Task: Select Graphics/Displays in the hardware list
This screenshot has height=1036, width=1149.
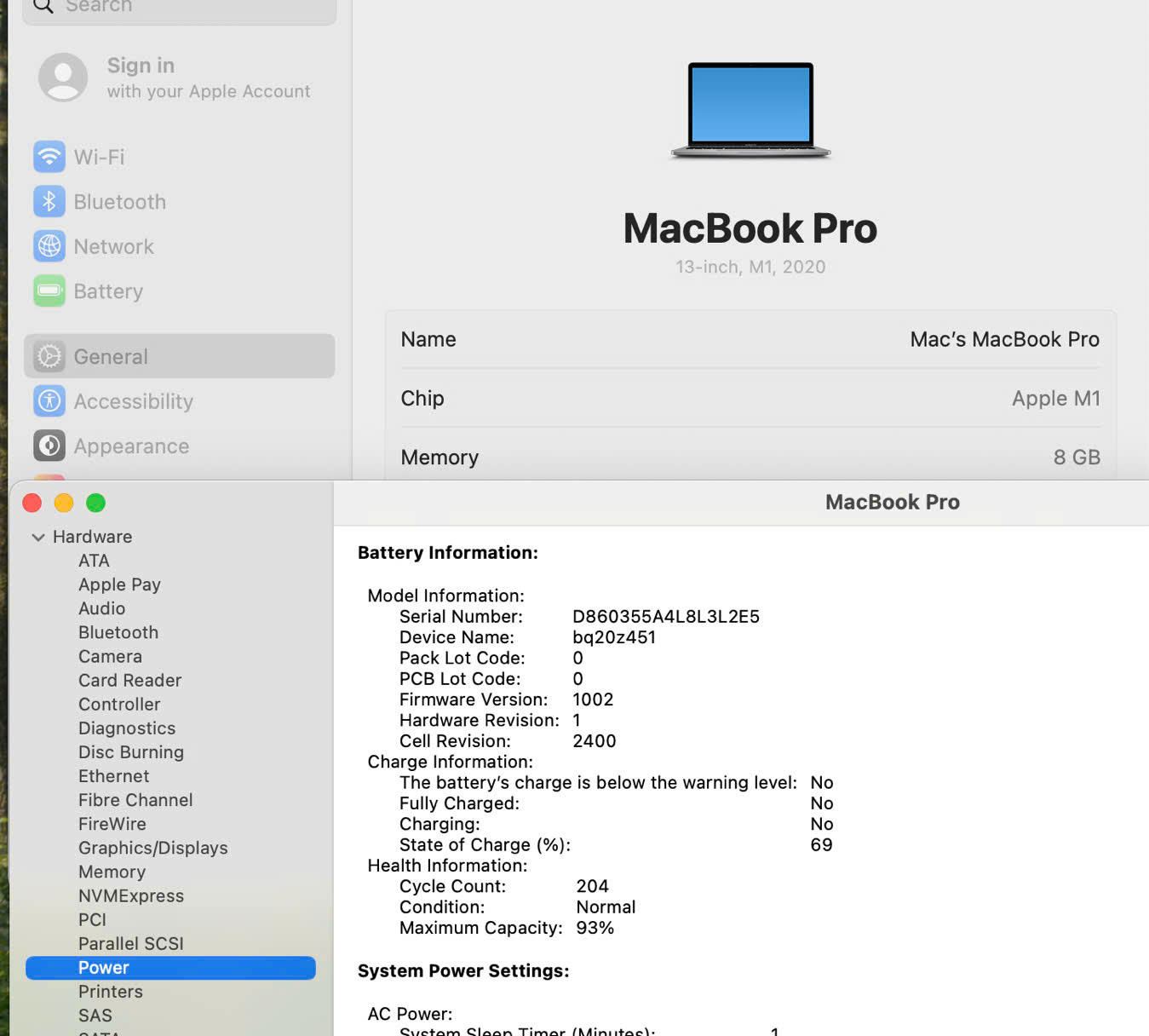Action: tap(153, 848)
